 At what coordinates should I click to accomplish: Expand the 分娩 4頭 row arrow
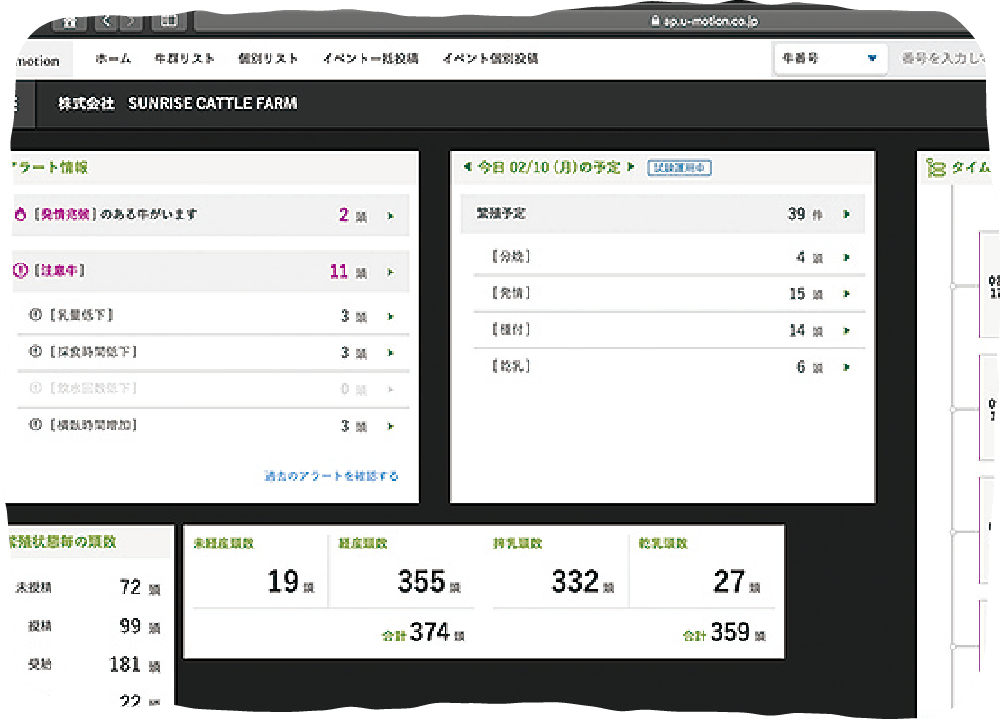[x=846, y=258]
